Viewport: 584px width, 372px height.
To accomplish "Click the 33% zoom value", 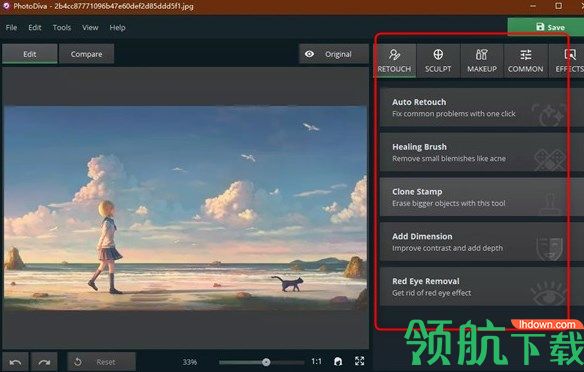I will (190, 362).
